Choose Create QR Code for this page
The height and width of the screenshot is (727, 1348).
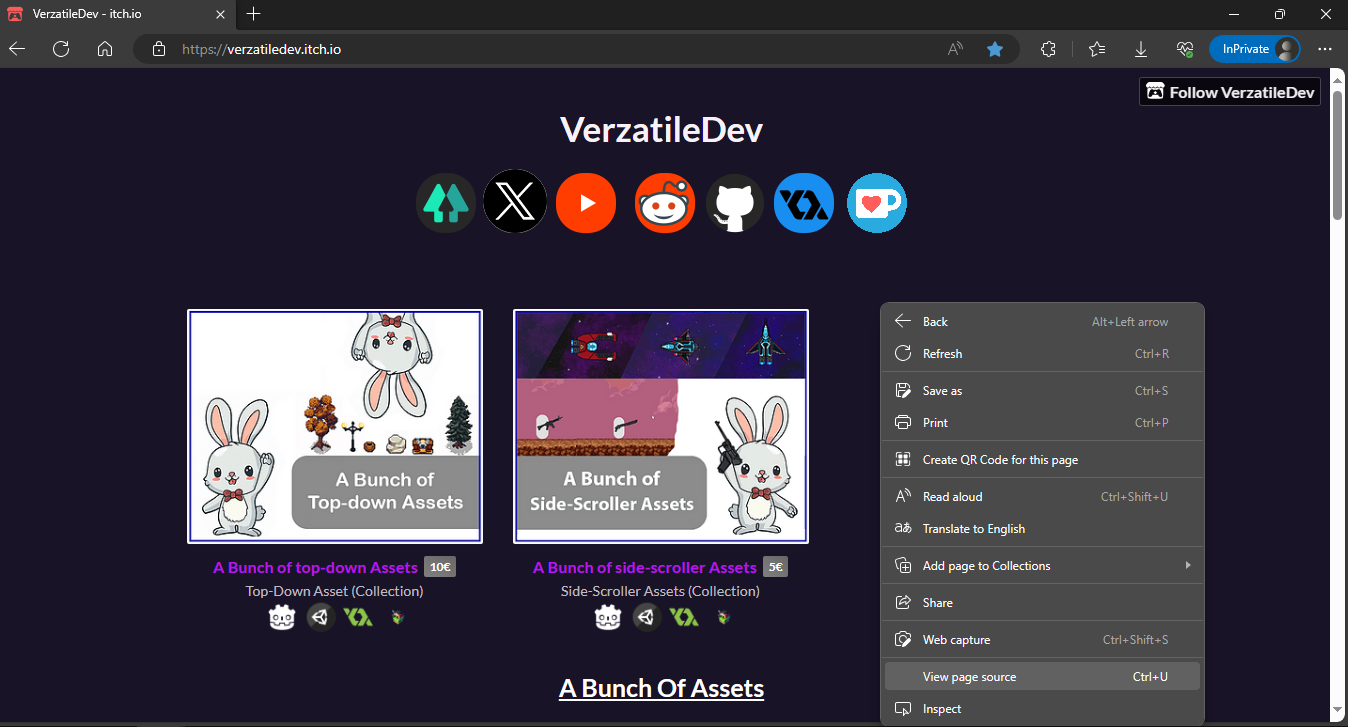click(x=1042, y=460)
